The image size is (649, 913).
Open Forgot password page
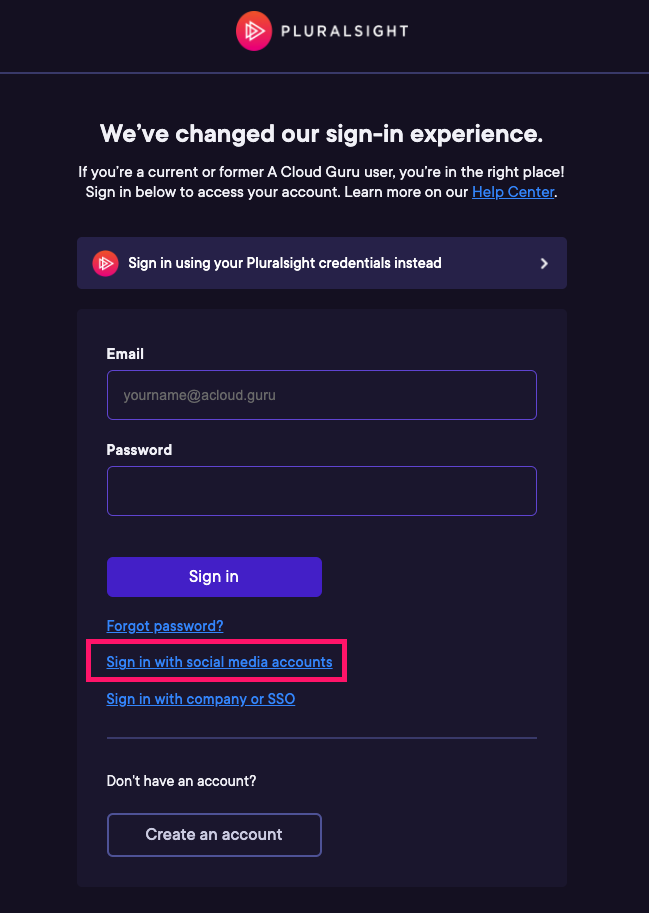164,625
